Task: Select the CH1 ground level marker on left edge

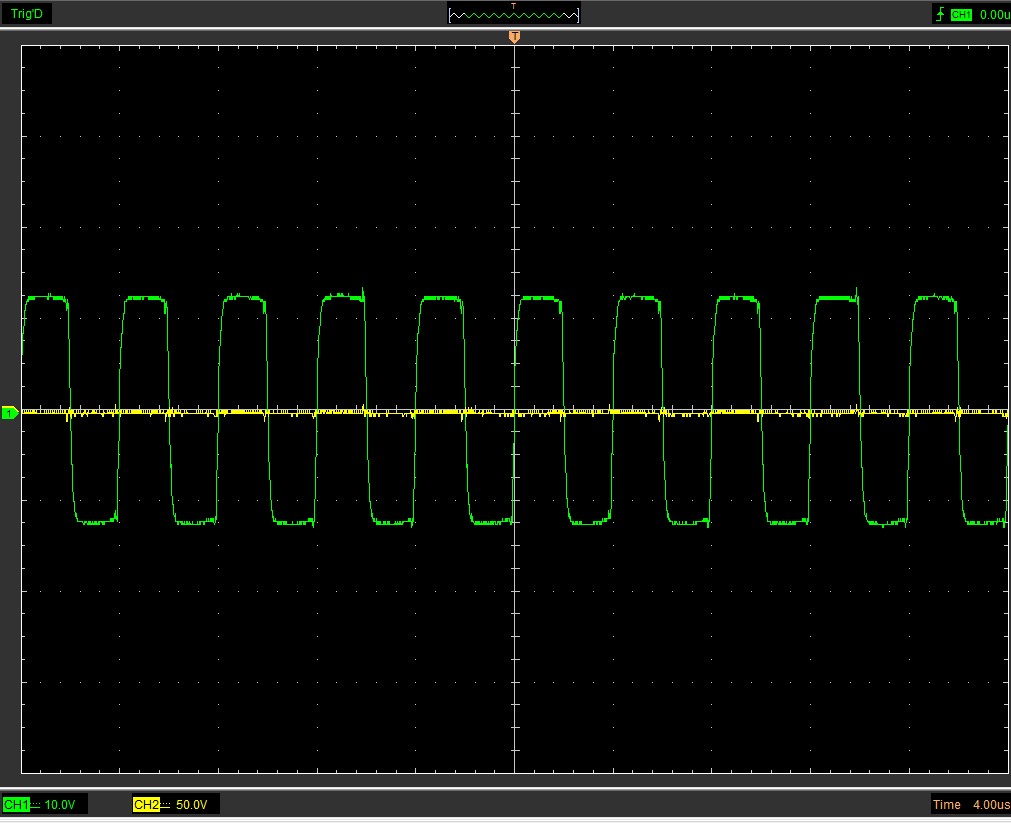Action: click(10, 412)
